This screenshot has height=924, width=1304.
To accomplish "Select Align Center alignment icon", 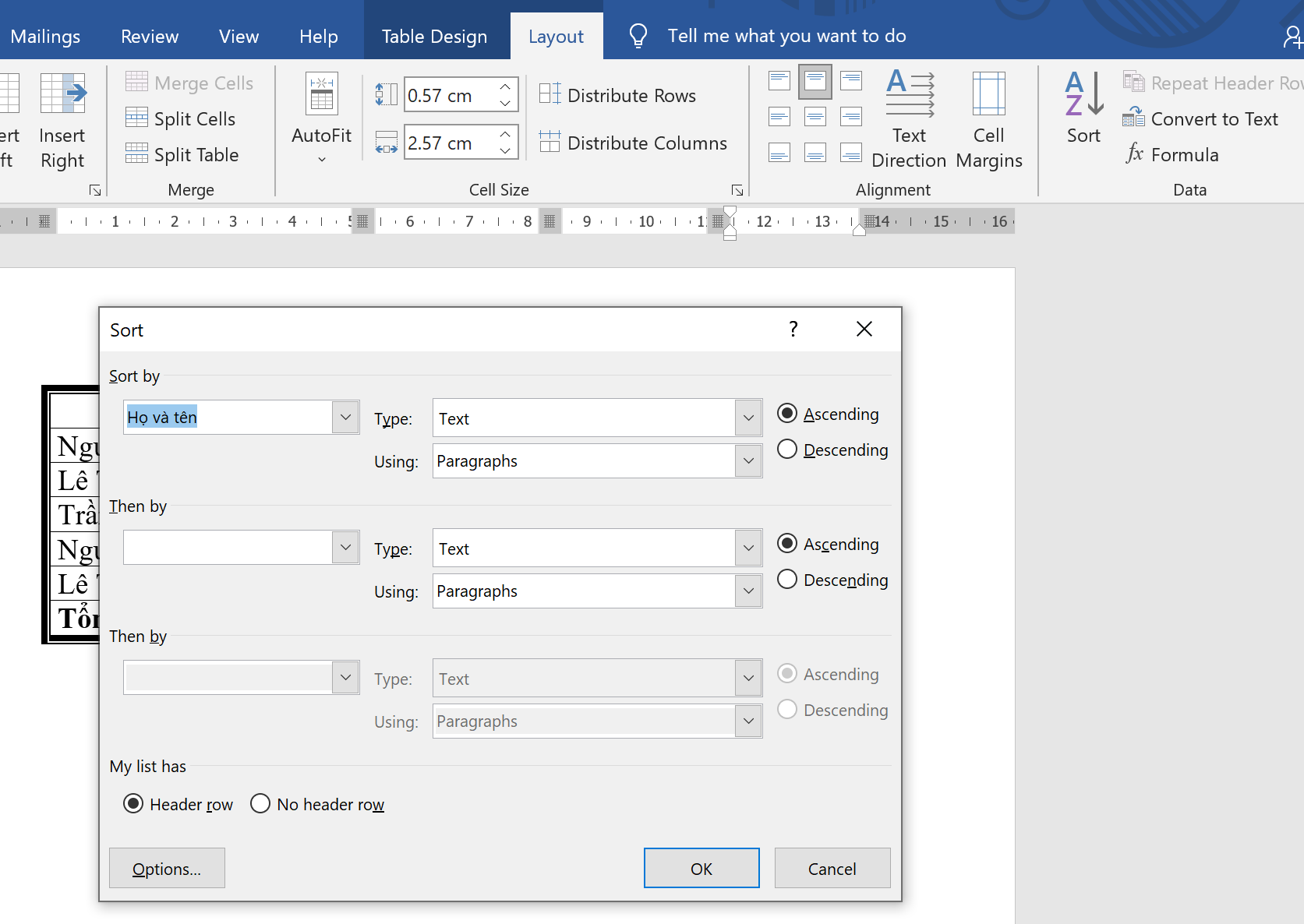I will pos(815,117).
